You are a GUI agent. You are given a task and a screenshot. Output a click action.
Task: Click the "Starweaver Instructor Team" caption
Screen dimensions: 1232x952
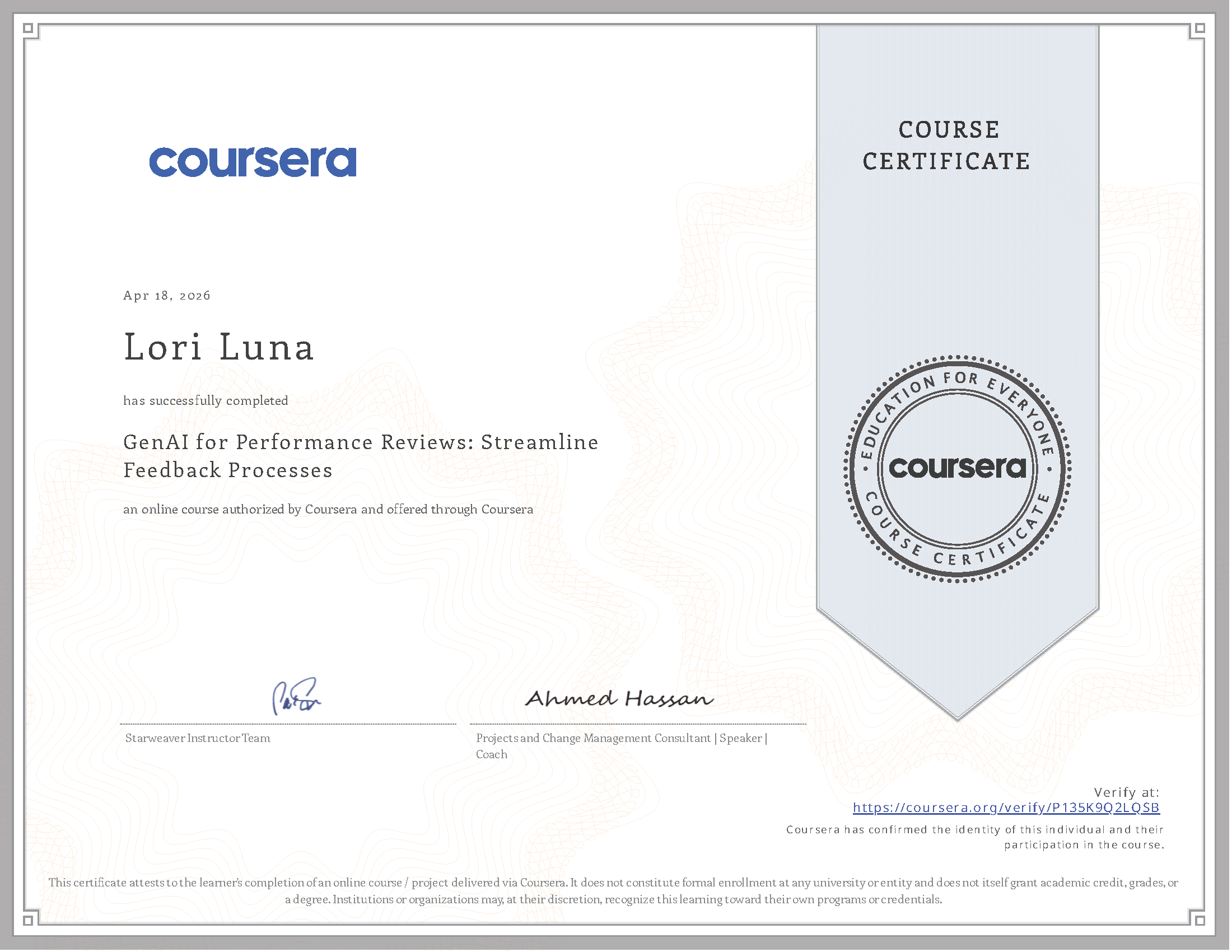(198, 740)
